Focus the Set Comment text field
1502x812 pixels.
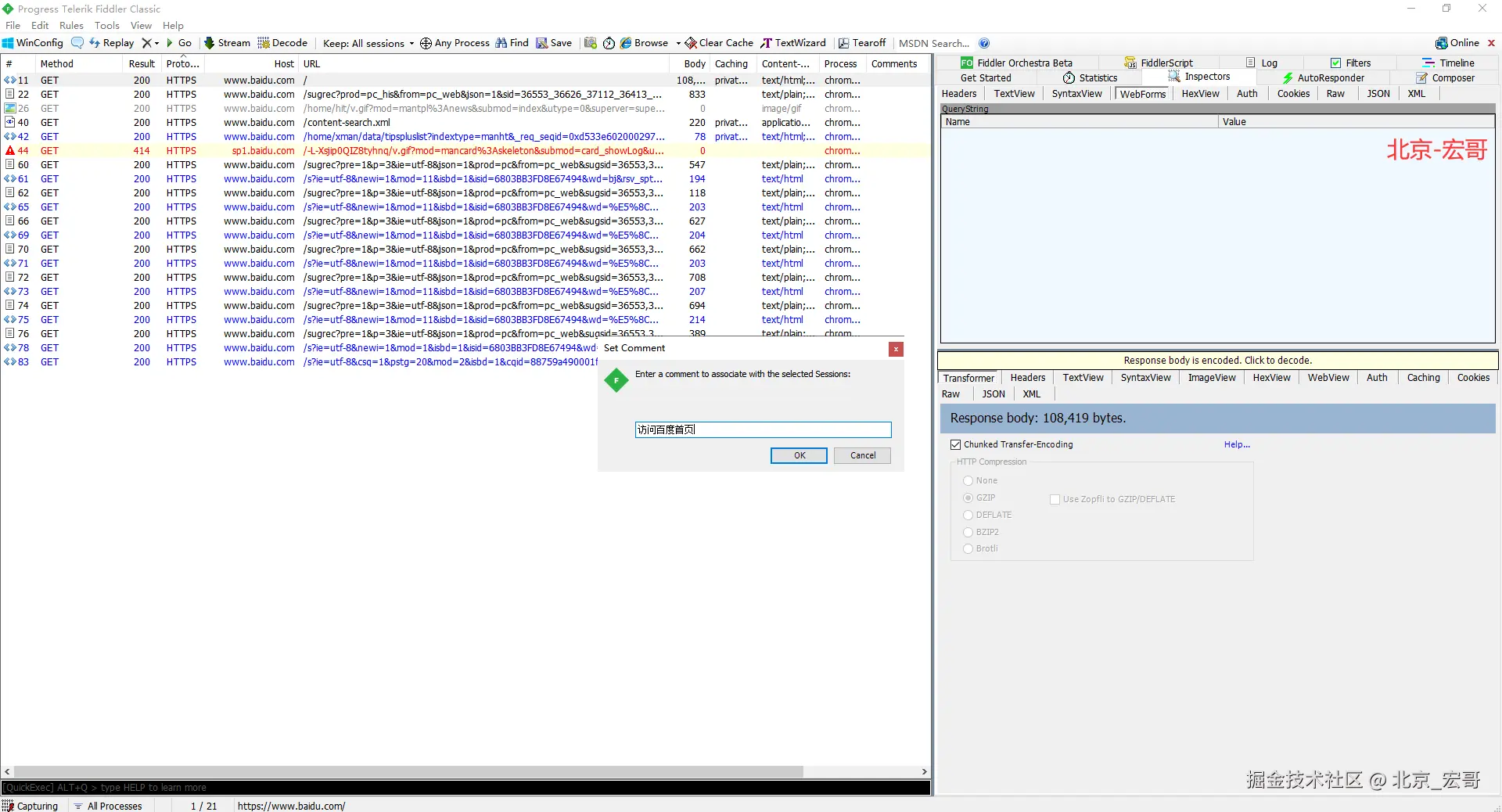763,429
